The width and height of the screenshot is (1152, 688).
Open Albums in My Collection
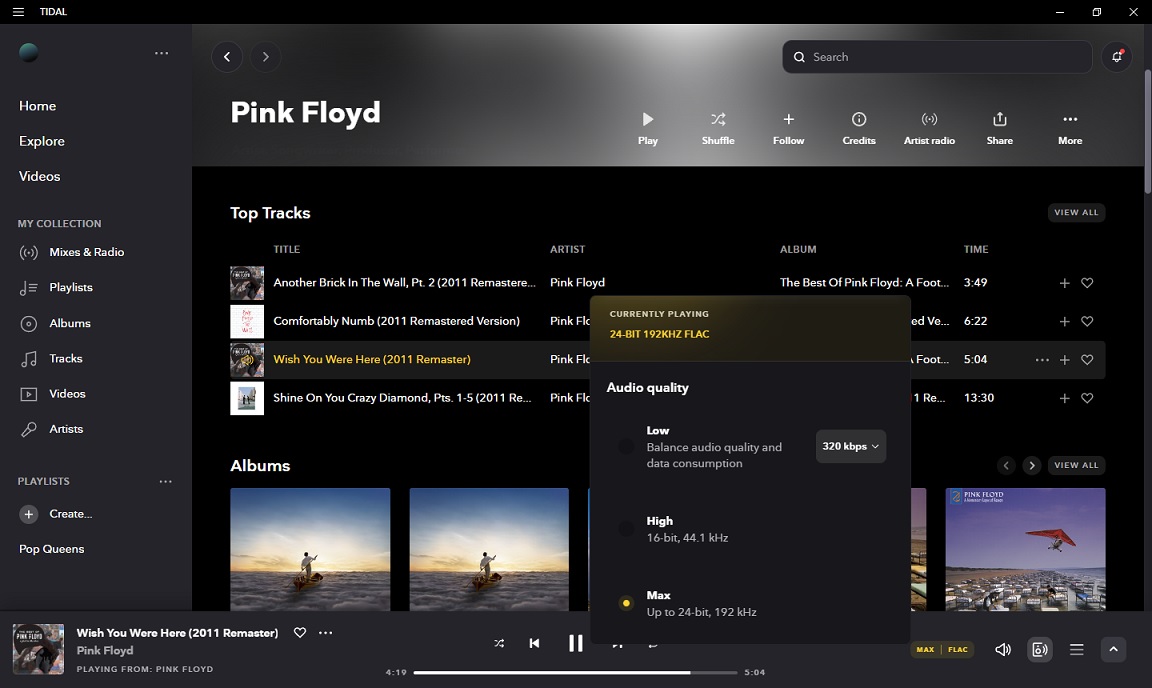(x=55, y=323)
